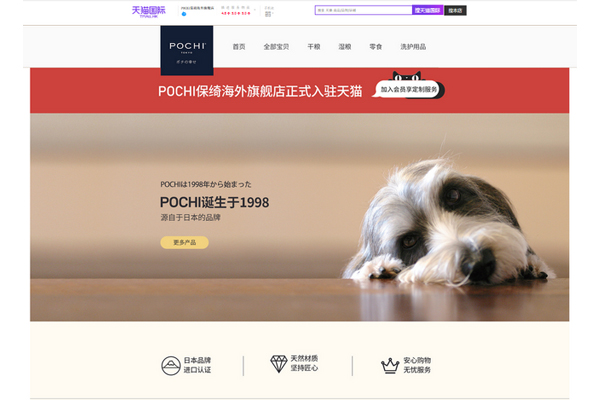Click the blue badge under store name
Image resolution: width=600 pixels, height=400 pixels.
[x=184, y=14]
